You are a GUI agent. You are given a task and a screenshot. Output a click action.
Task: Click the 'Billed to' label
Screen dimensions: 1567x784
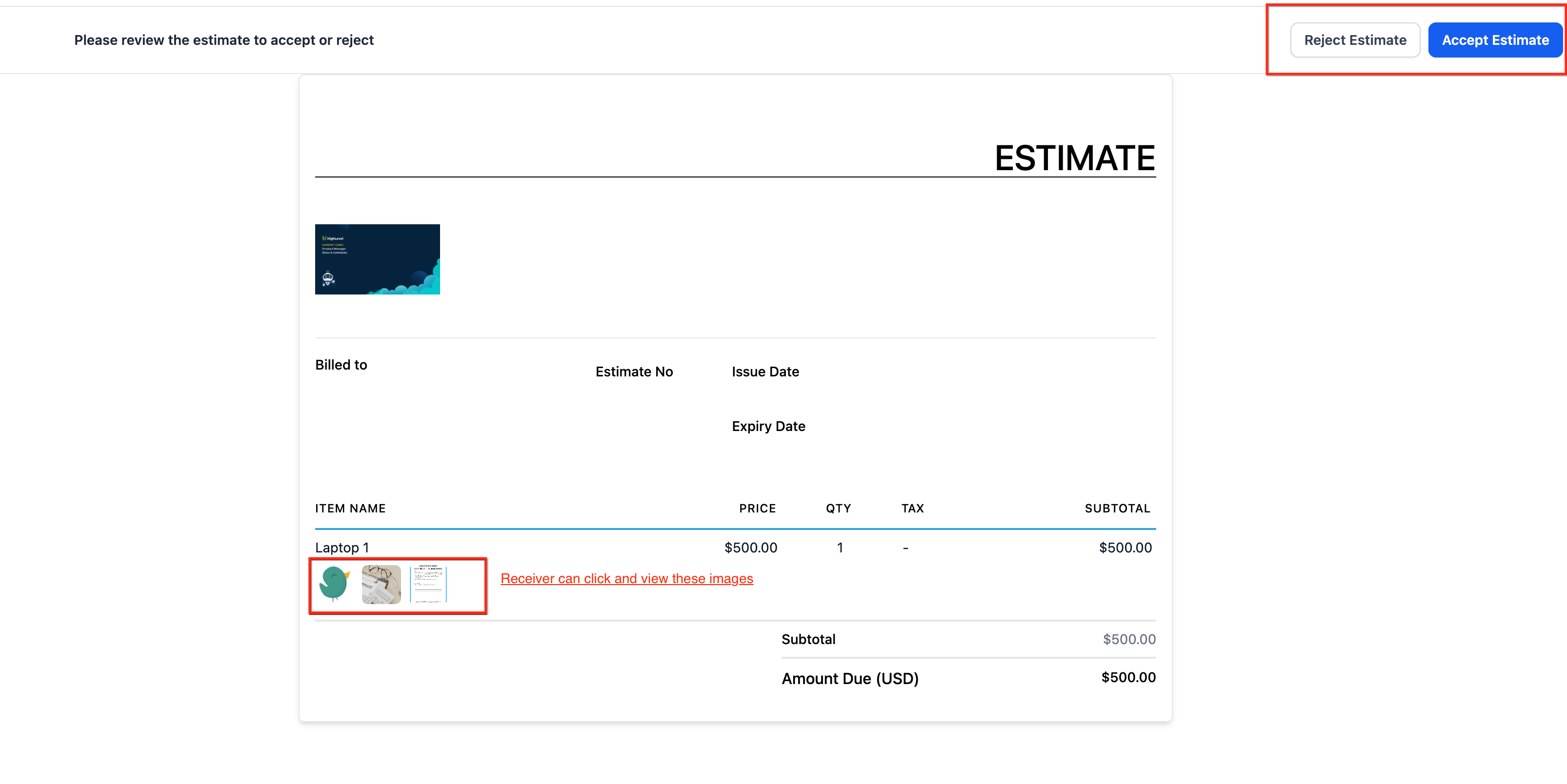[342, 365]
